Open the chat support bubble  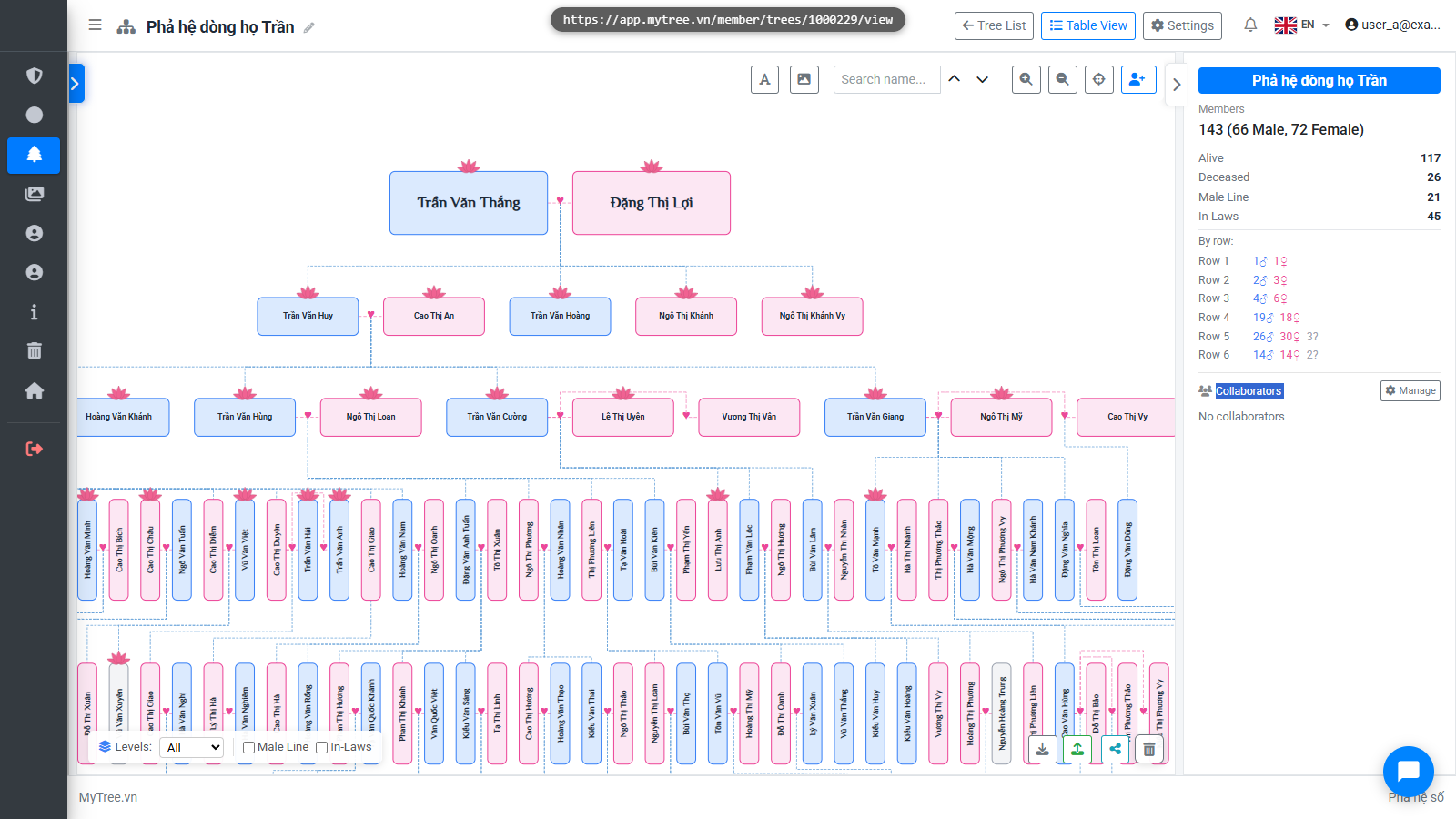tap(1408, 772)
